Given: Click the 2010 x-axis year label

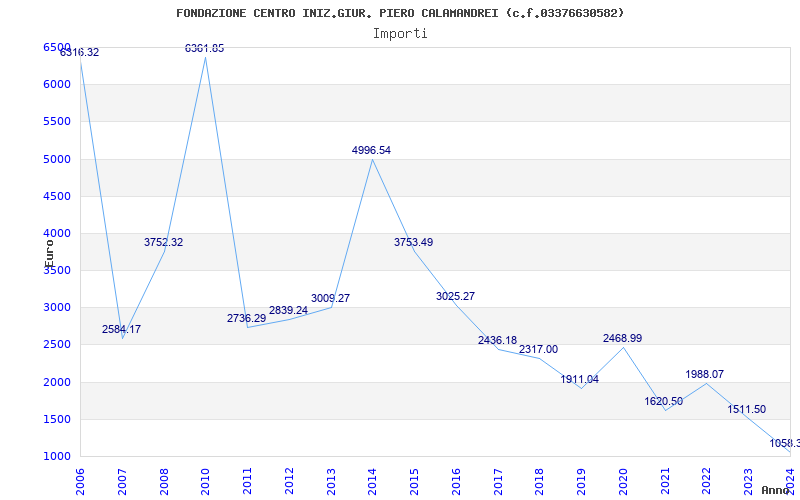Looking at the screenshot, I should pyautogui.click(x=206, y=482).
